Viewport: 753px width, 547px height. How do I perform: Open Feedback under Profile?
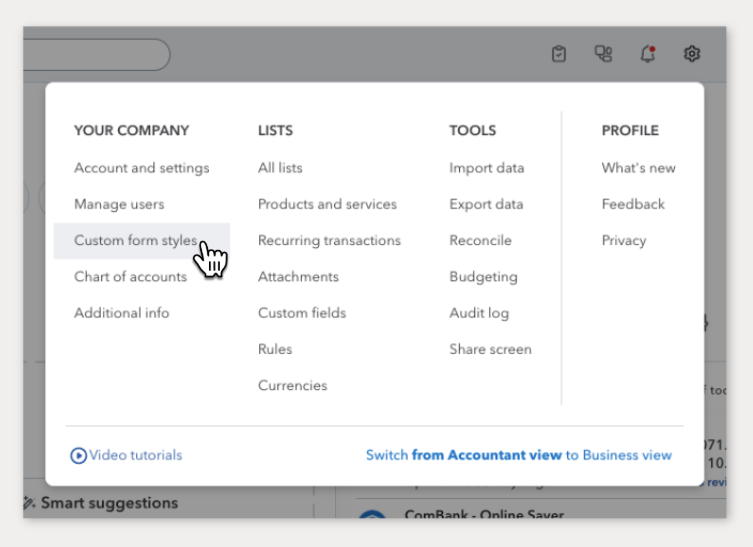[x=633, y=204]
